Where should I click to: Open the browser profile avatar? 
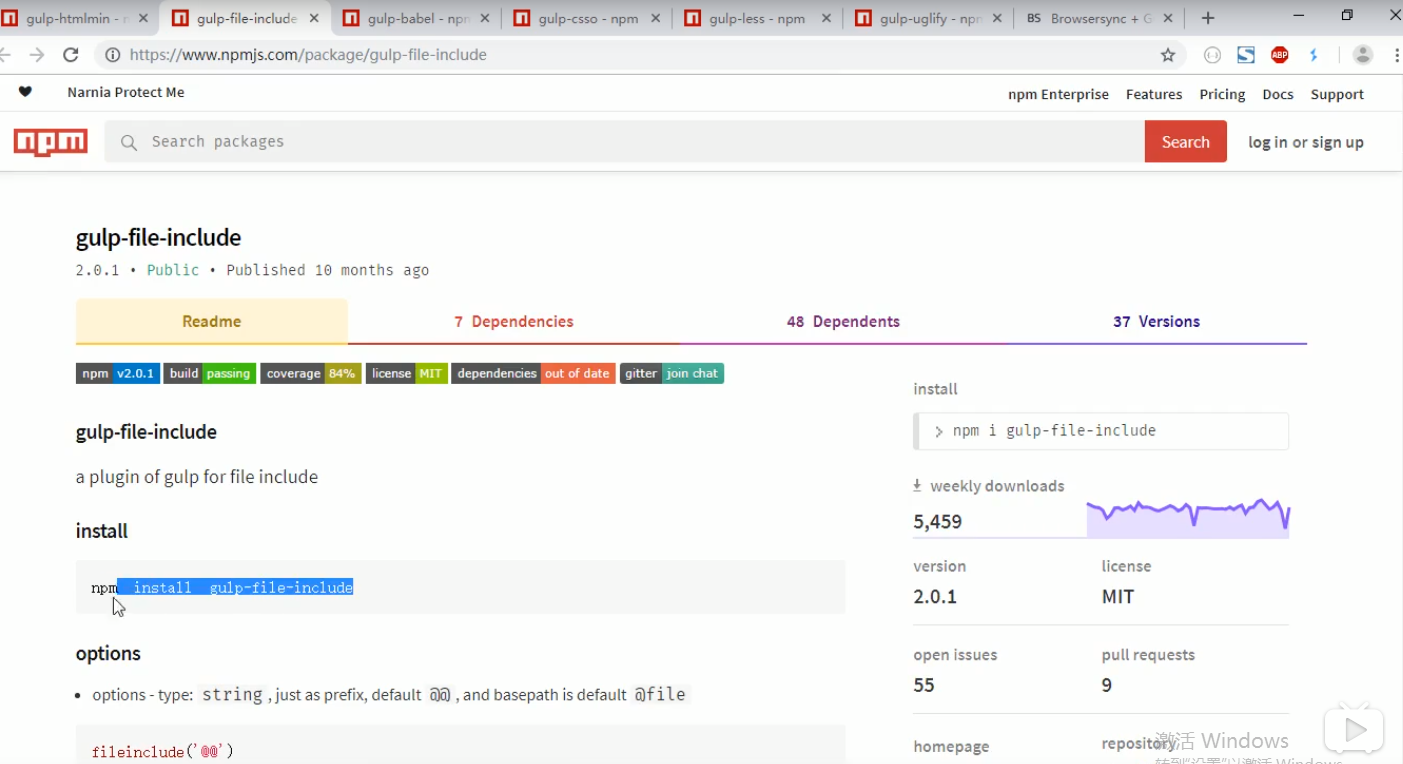pos(1363,55)
